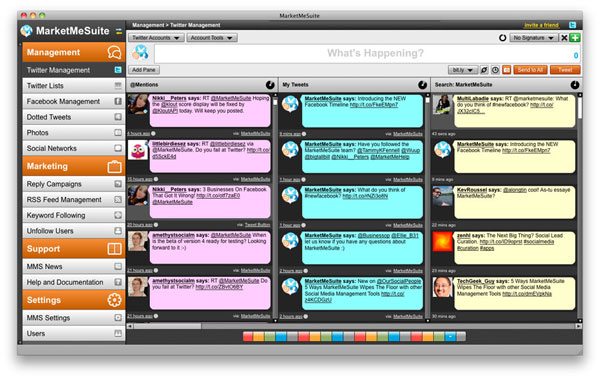
Task: Click the Search: MarketMeSuite pane header icon
Action: [x=575, y=85]
